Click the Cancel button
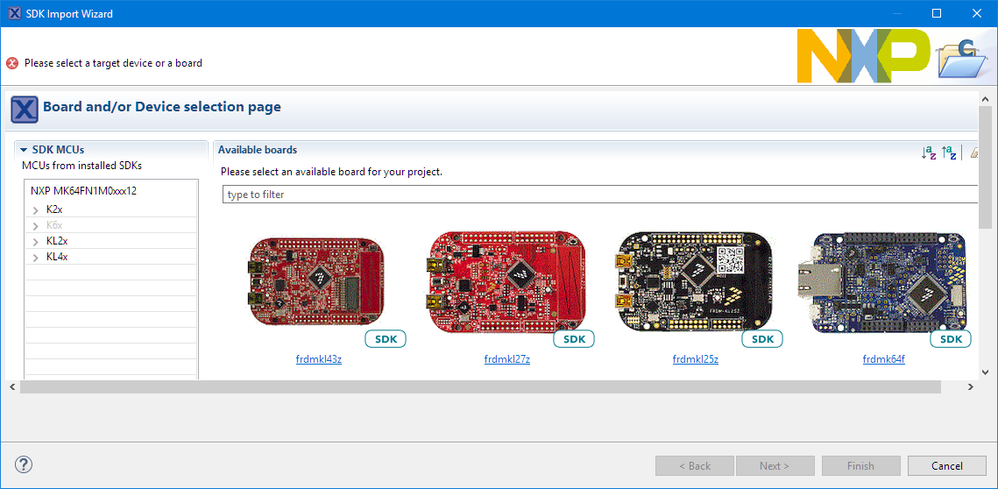This screenshot has width=998, height=489. pos(946,466)
